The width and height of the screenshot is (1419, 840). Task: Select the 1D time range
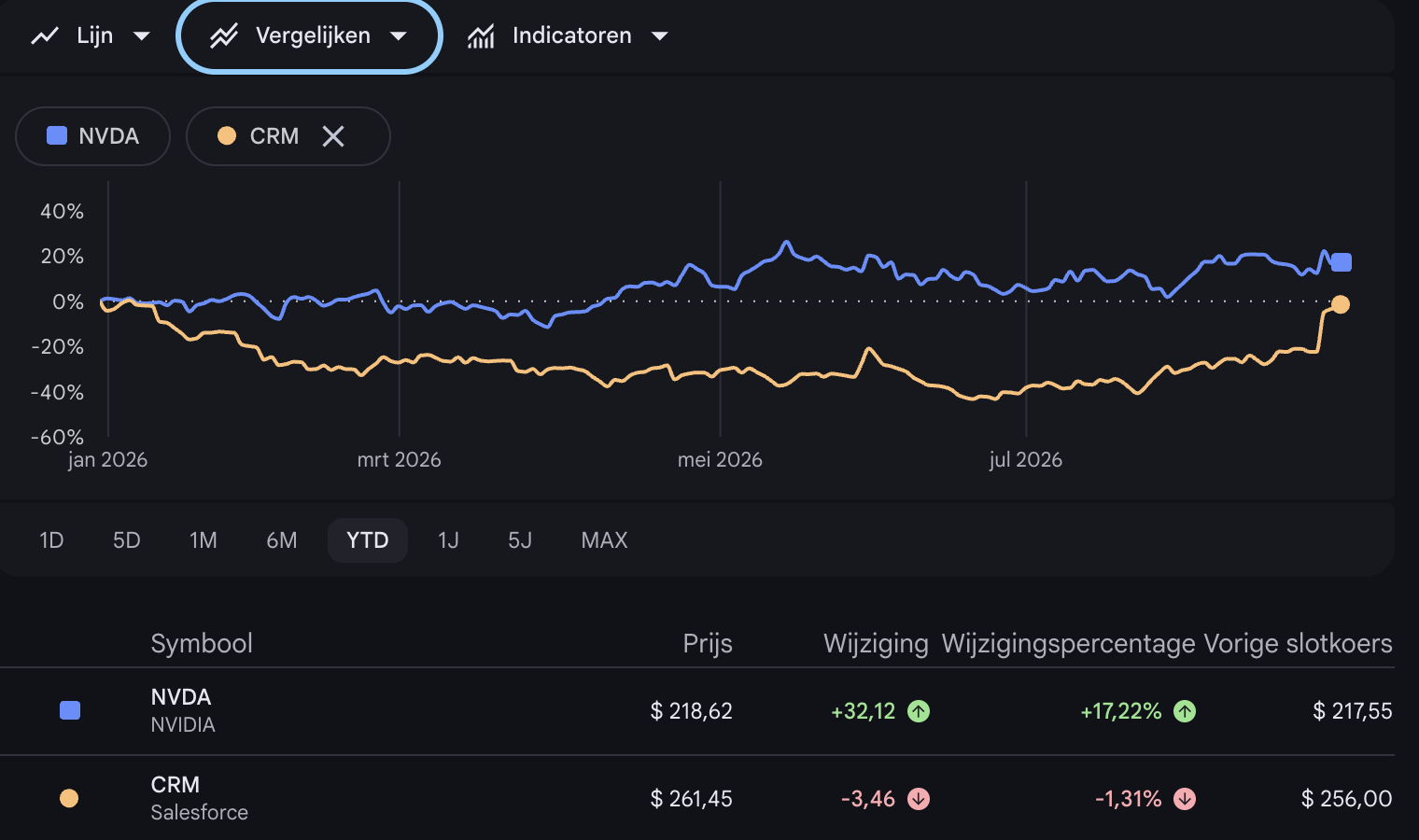tap(51, 540)
